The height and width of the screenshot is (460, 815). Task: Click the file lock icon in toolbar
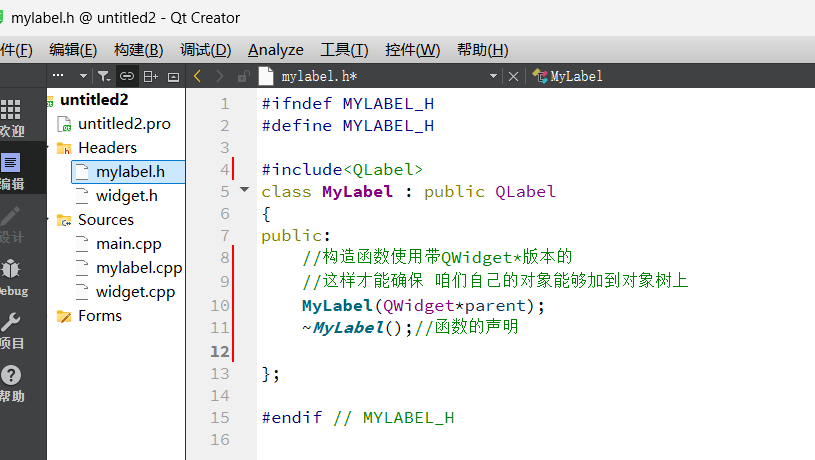[x=243, y=76]
